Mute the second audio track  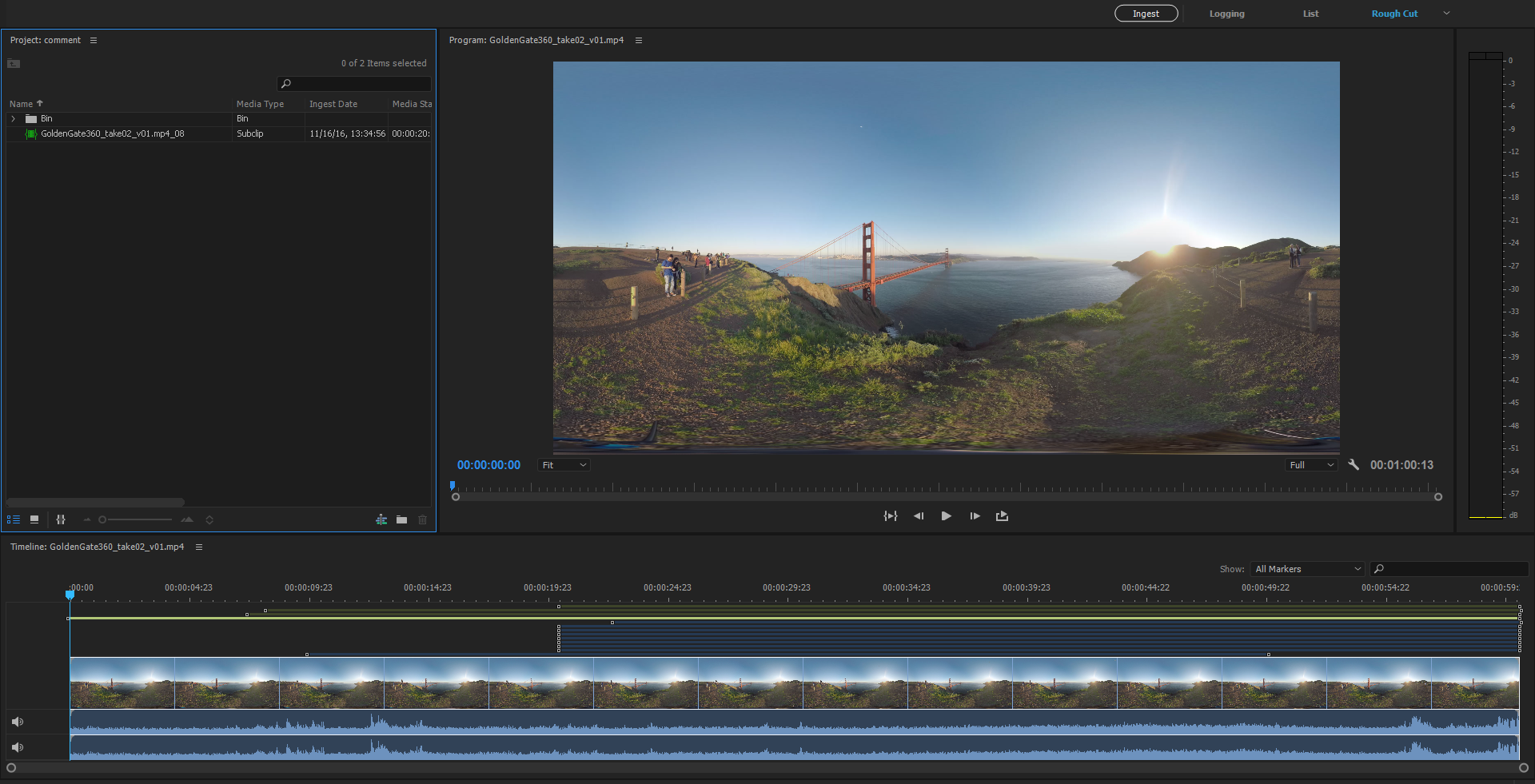(x=17, y=747)
